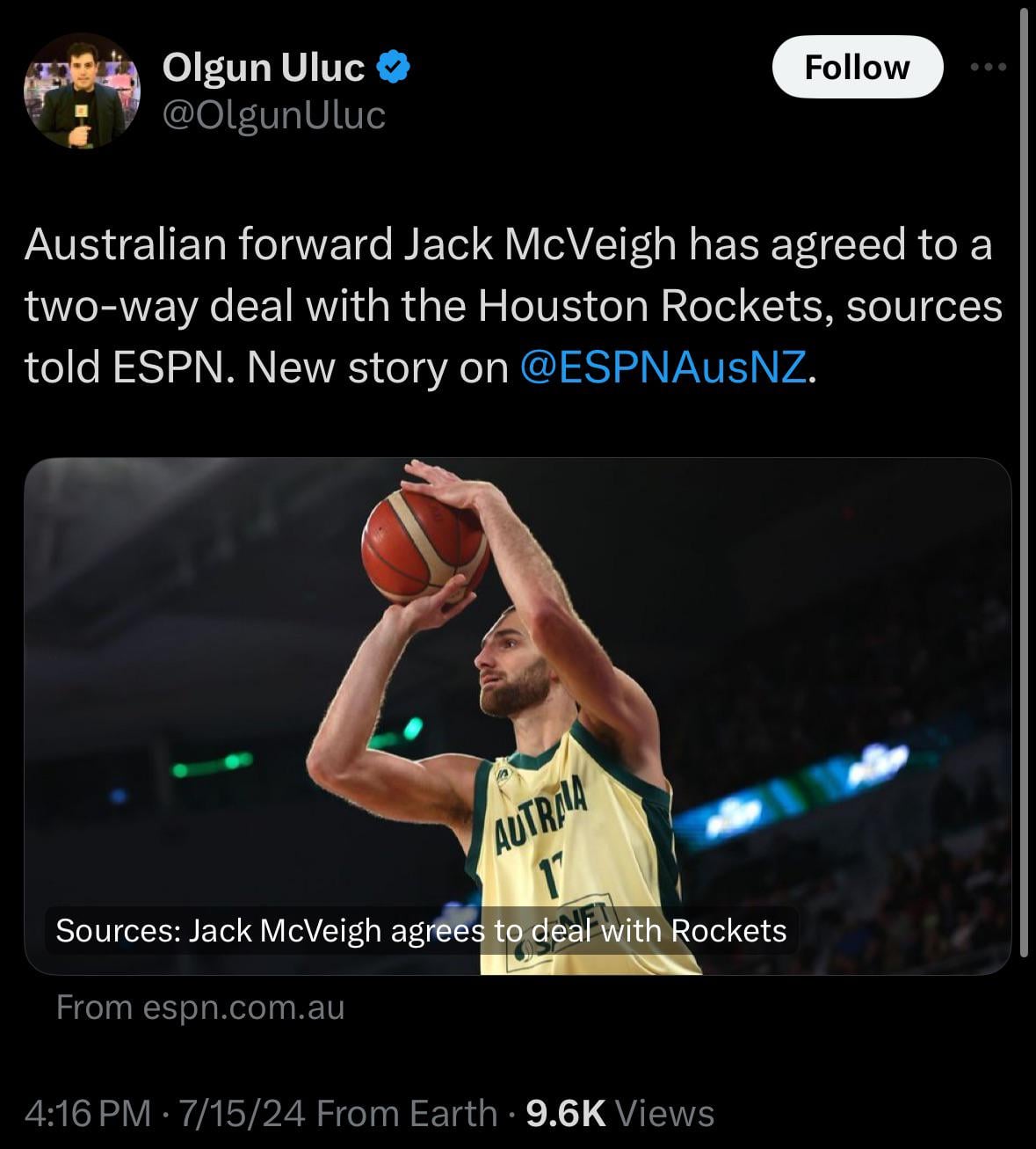Click the 'Sources: Jack McVeigh agrees' headline caption
1036x1149 pixels.
tap(421, 930)
